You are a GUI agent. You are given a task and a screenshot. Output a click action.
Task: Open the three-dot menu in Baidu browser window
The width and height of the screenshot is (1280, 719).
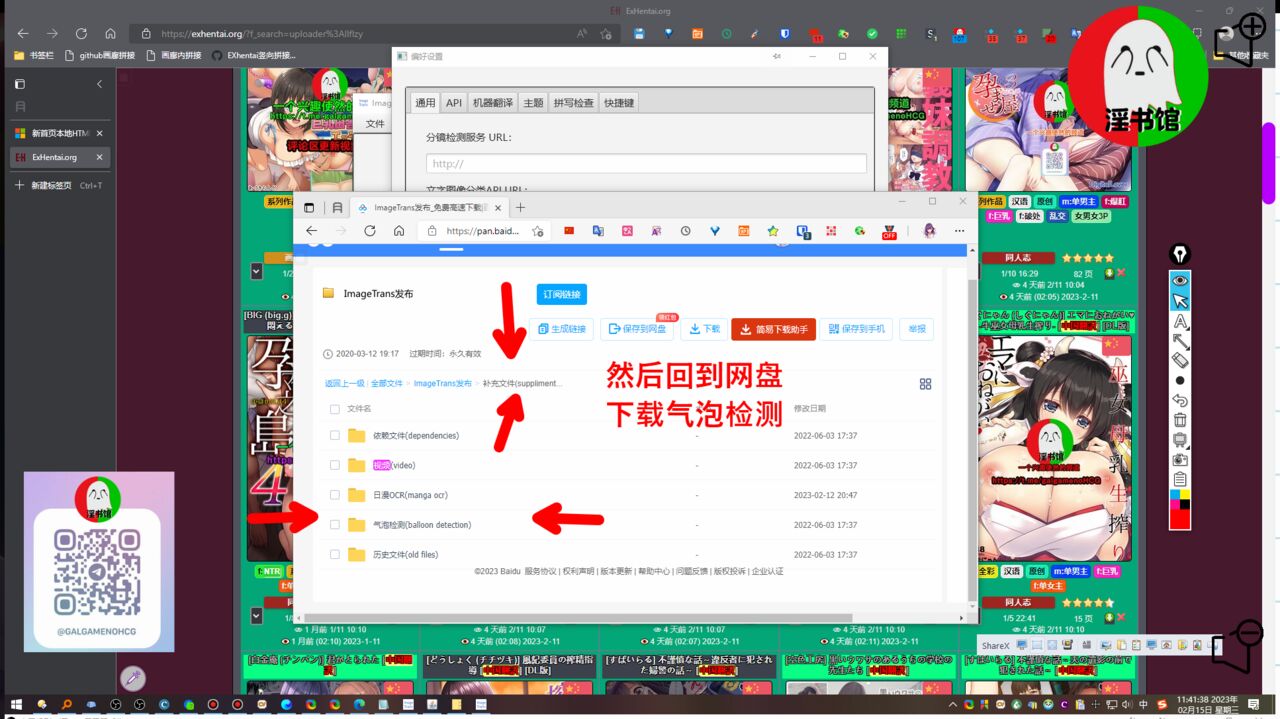(959, 231)
